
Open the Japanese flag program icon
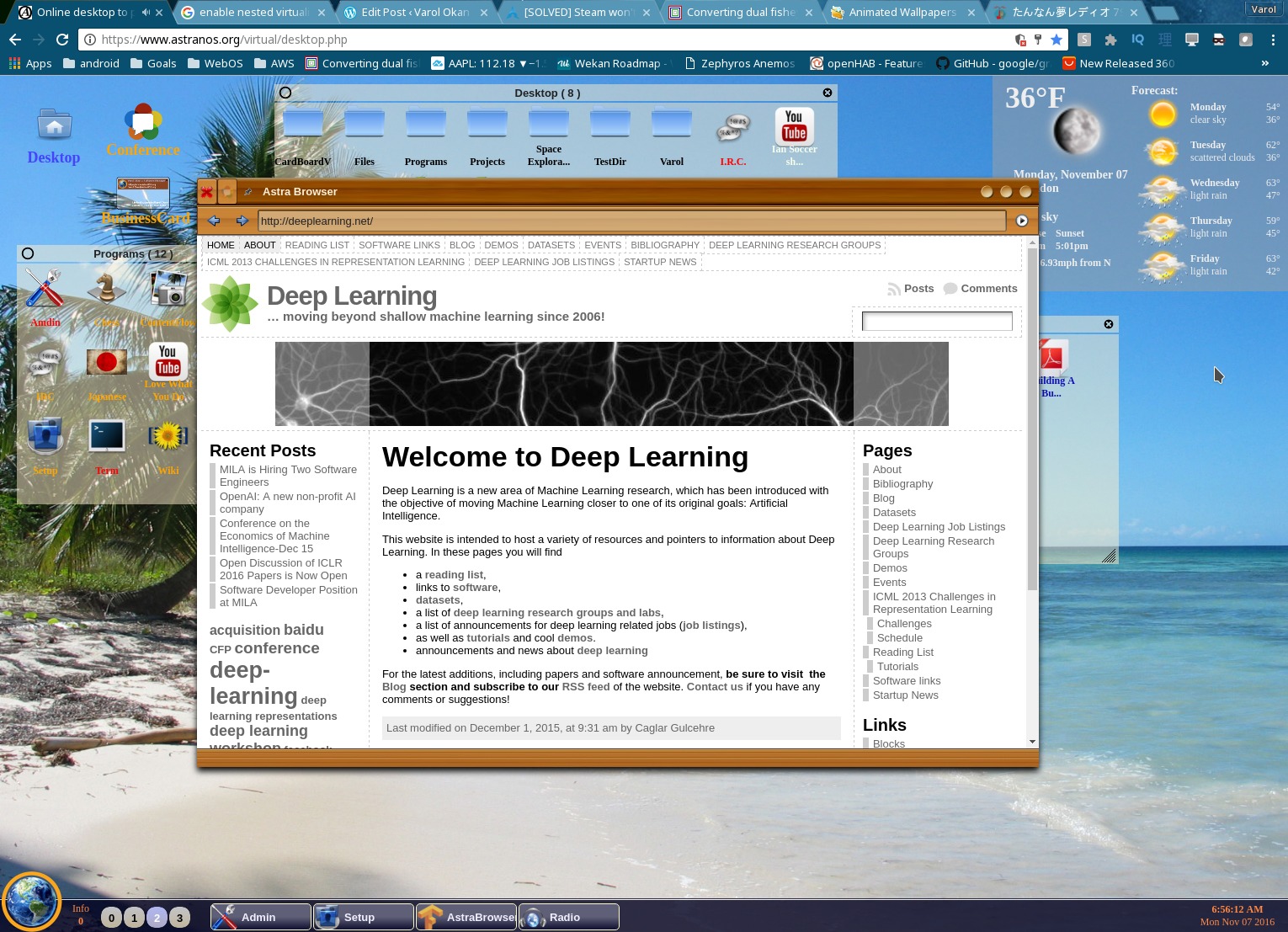coord(107,362)
